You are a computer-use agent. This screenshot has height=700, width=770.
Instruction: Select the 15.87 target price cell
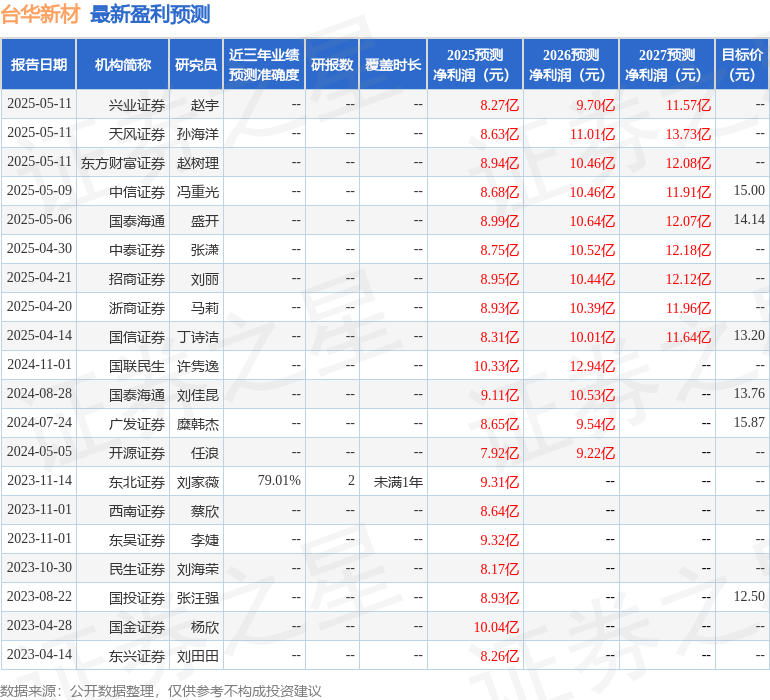coord(748,423)
